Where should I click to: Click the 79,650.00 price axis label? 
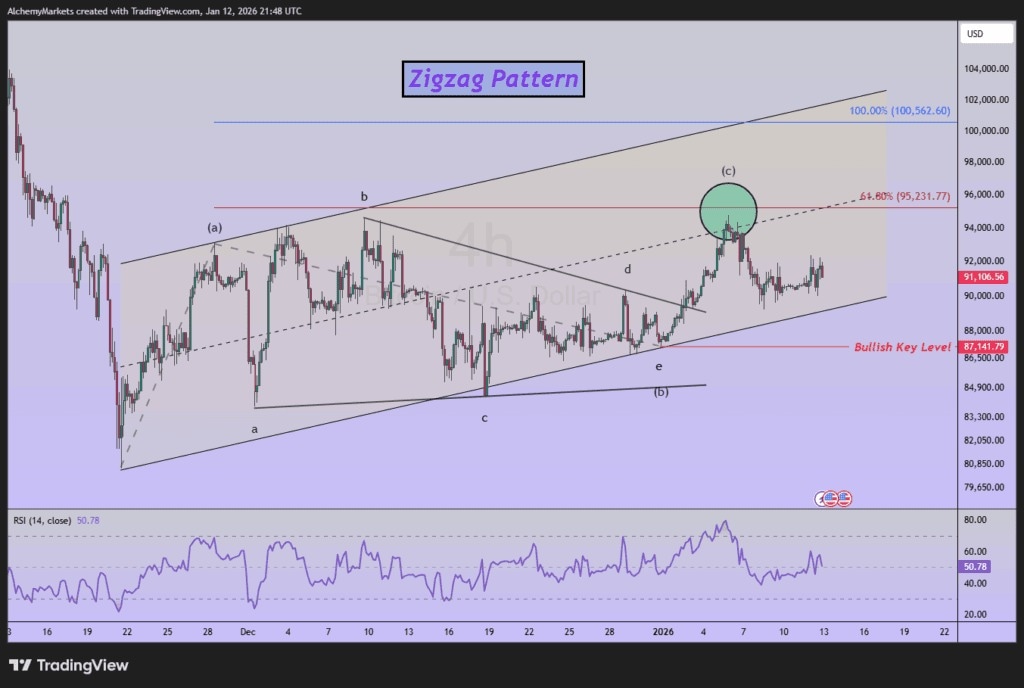coord(984,487)
